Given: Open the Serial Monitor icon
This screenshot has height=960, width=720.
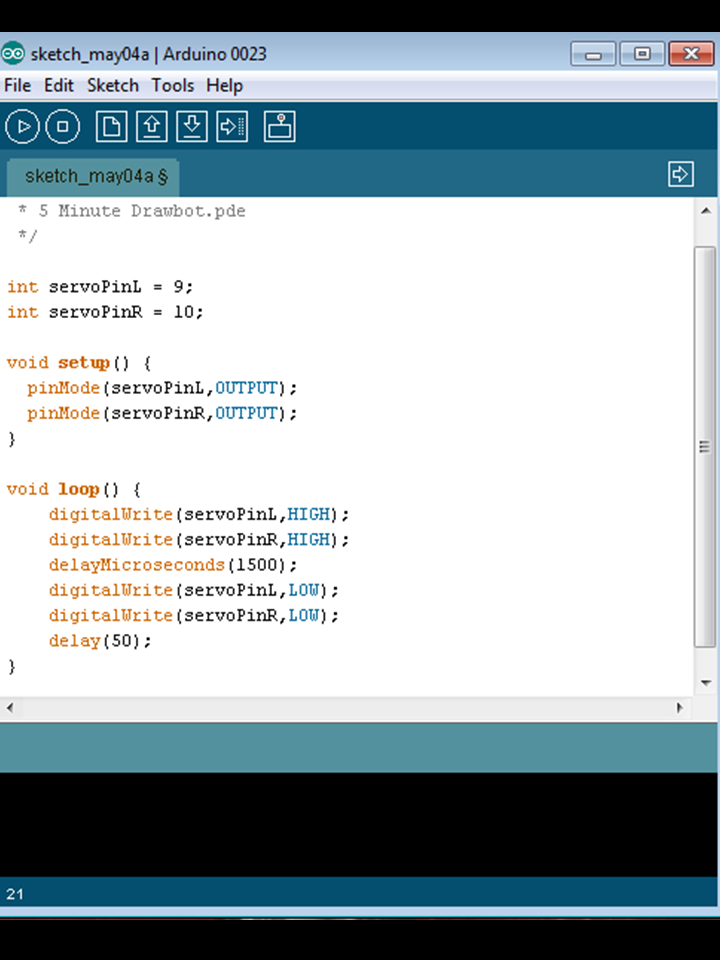Looking at the screenshot, I should (x=280, y=127).
